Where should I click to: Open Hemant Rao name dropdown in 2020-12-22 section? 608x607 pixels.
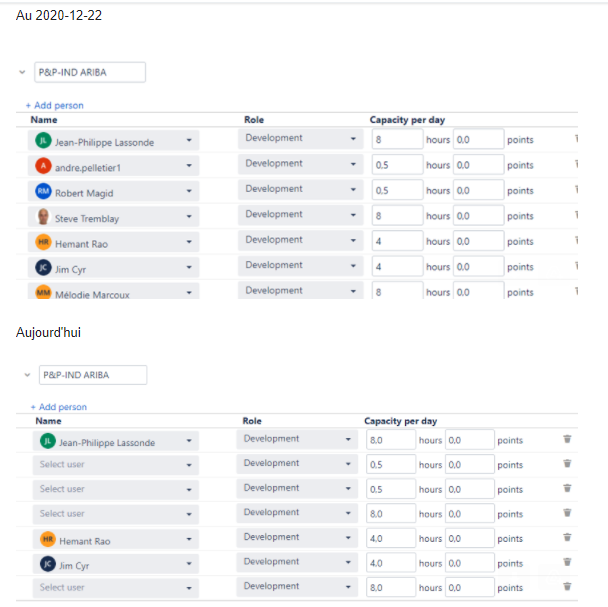113,242
